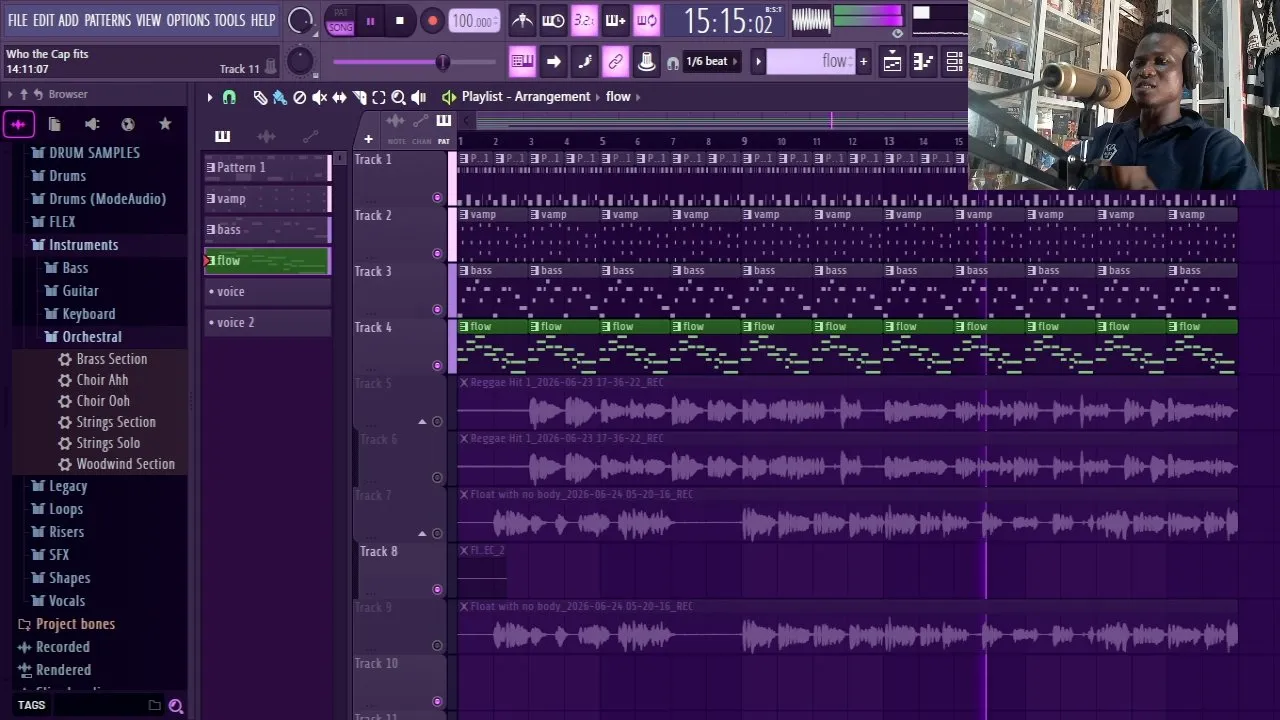Select the Playback scrub tool
The height and width of the screenshot is (720, 1280).
(x=419, y=97)
